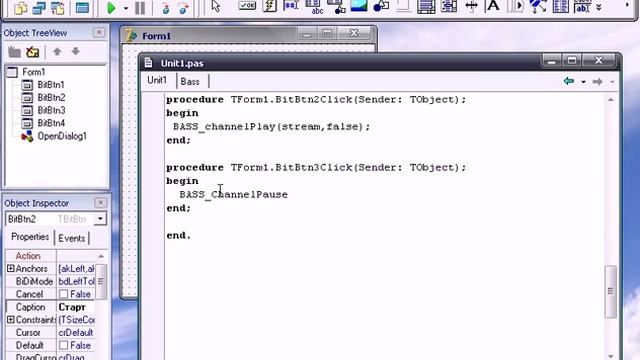Pick the Image component
This screenshot has width=640, height=360.
(359, 6)
